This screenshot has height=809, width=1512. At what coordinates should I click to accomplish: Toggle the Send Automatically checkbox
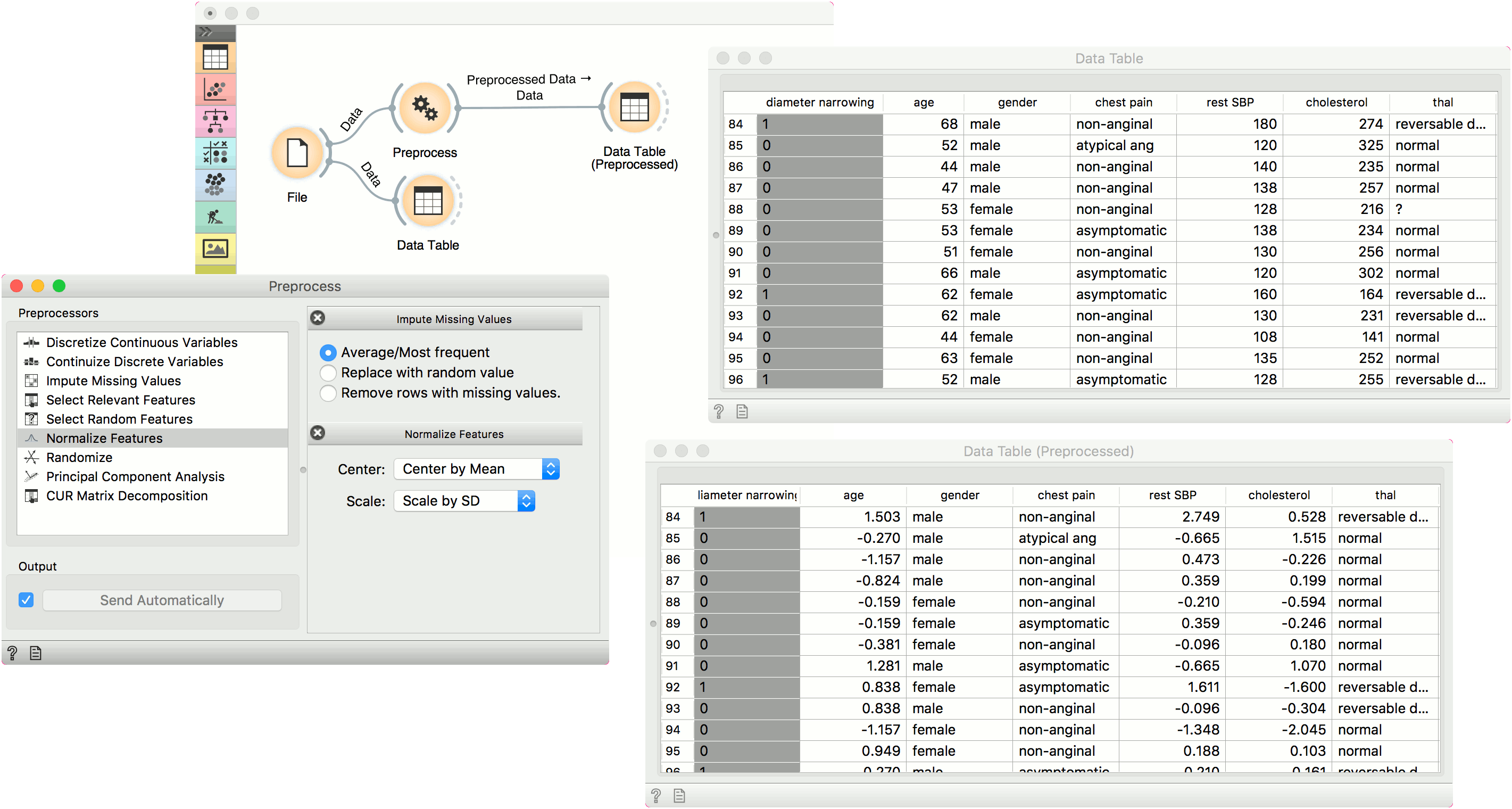pyautogui.click(x=26, y=600)
